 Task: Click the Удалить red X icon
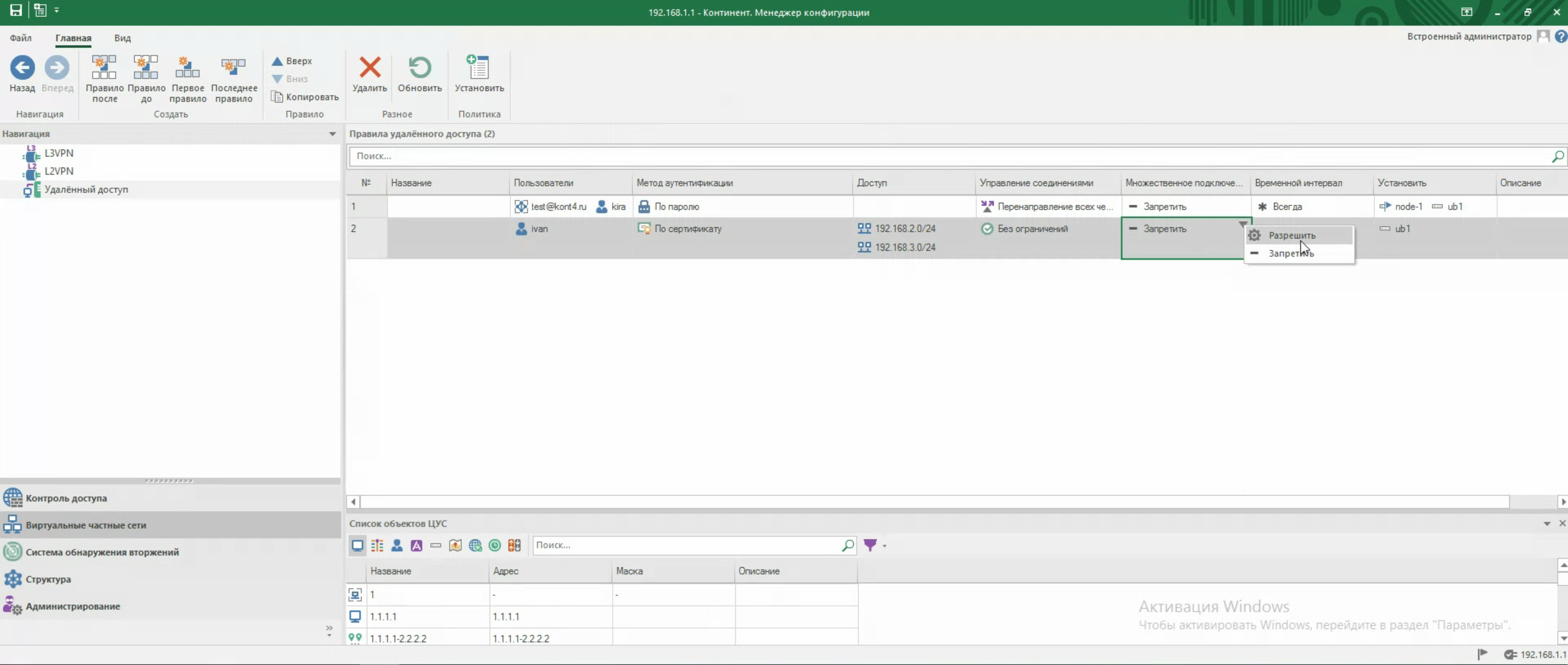(x=370, y=68)
